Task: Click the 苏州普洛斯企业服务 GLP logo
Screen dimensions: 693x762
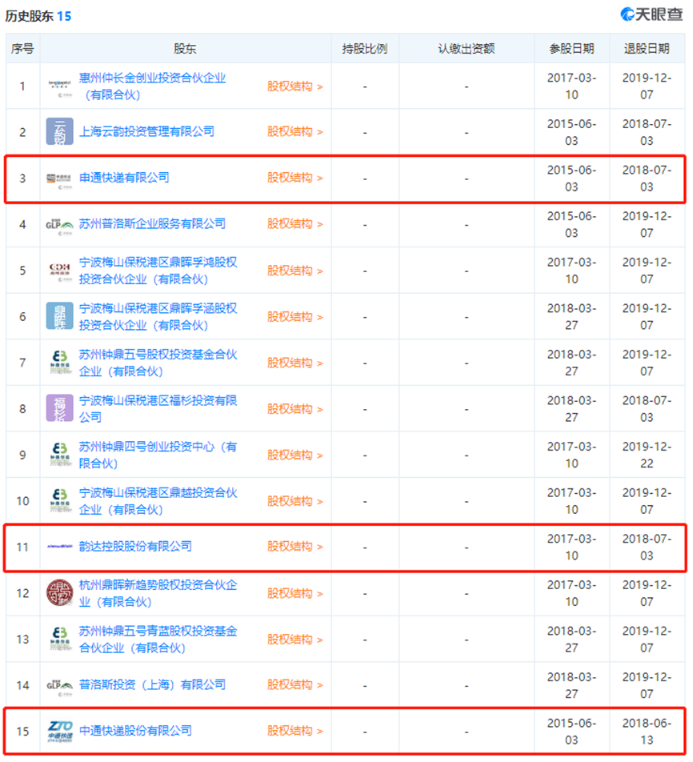Action: click(x=59, y=224)
